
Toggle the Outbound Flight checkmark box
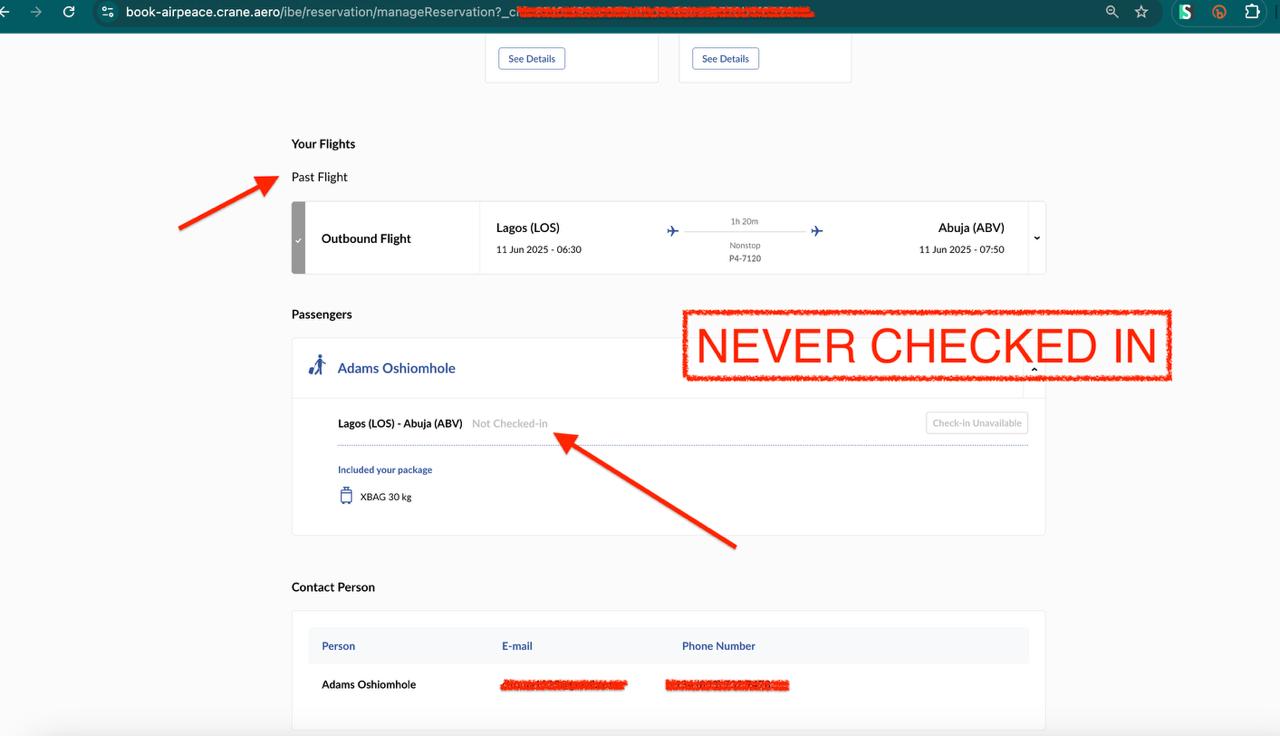298,239
